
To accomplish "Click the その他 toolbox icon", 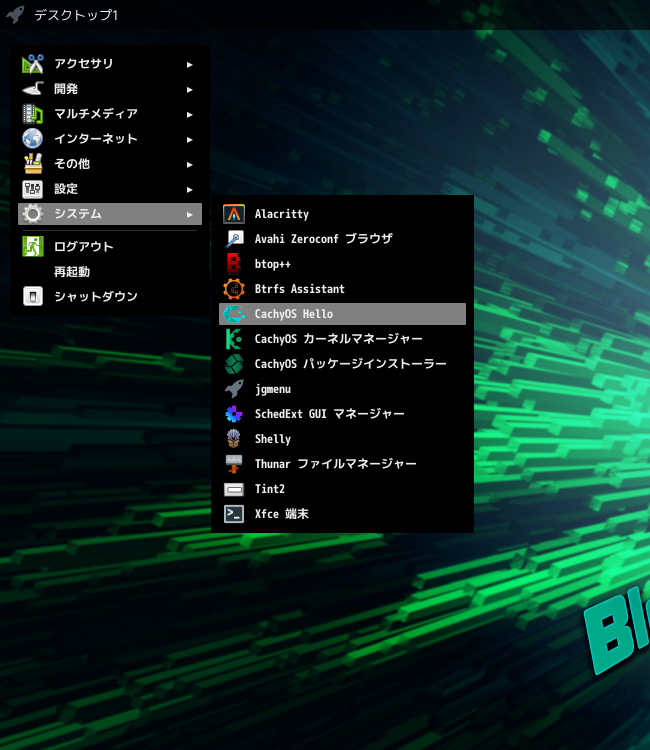I will (33, 164).
